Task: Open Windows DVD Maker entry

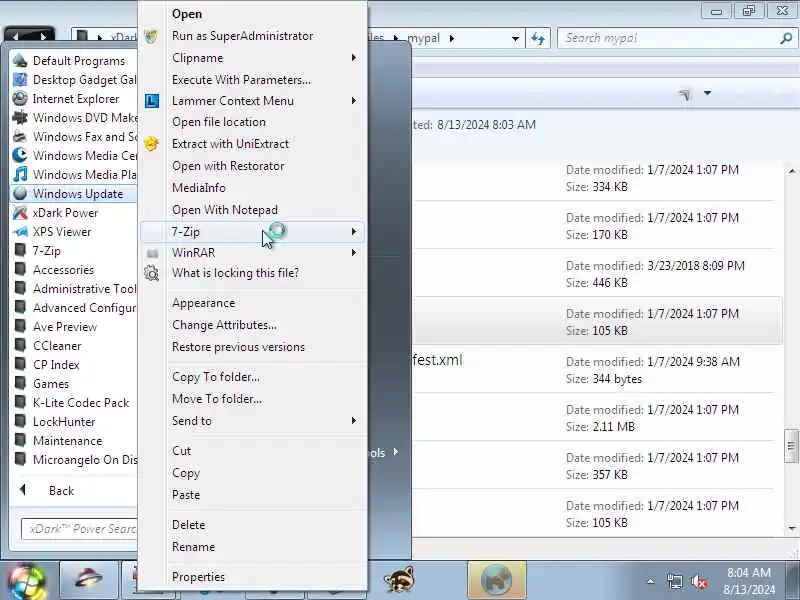Action: (x=74, y=118)
